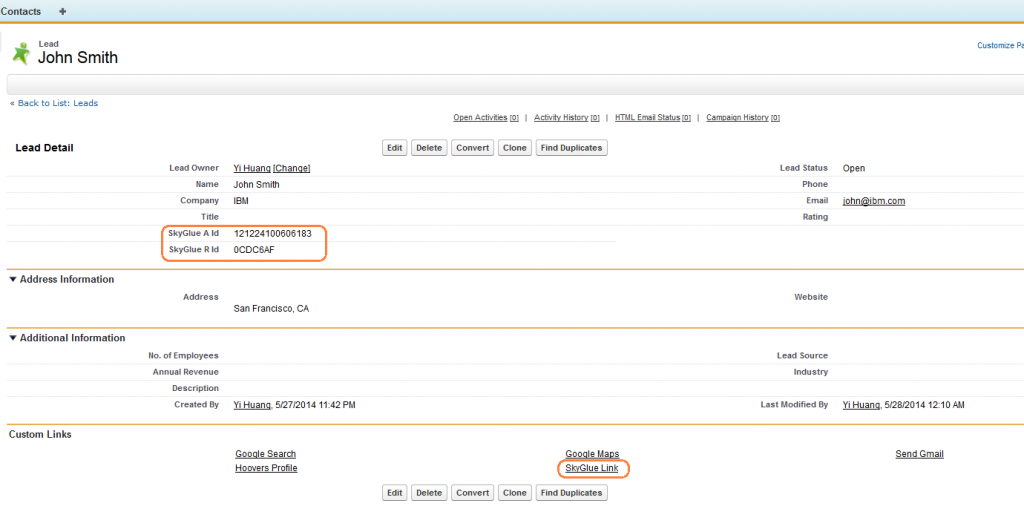The image size is (1024, 506).
Task: Click the green Lead icon beside John Smith
Action: (x=22, y=53)
